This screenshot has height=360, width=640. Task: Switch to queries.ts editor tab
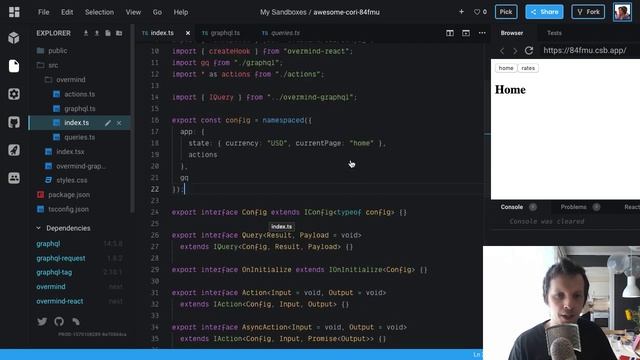click(285, 33)
